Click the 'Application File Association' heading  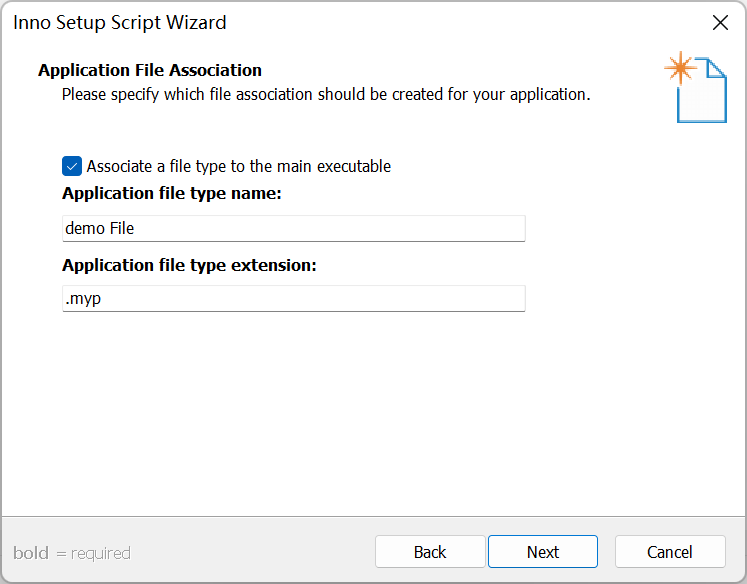tap(150, 70)
